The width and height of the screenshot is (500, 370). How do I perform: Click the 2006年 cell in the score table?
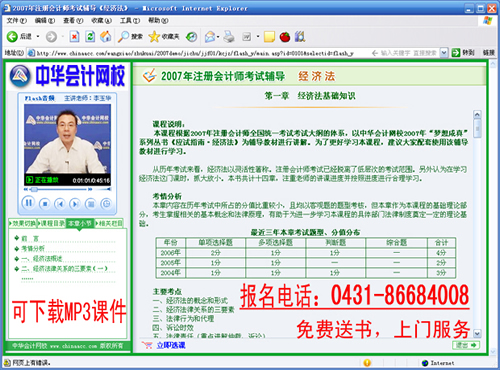(x=171, y=253)
